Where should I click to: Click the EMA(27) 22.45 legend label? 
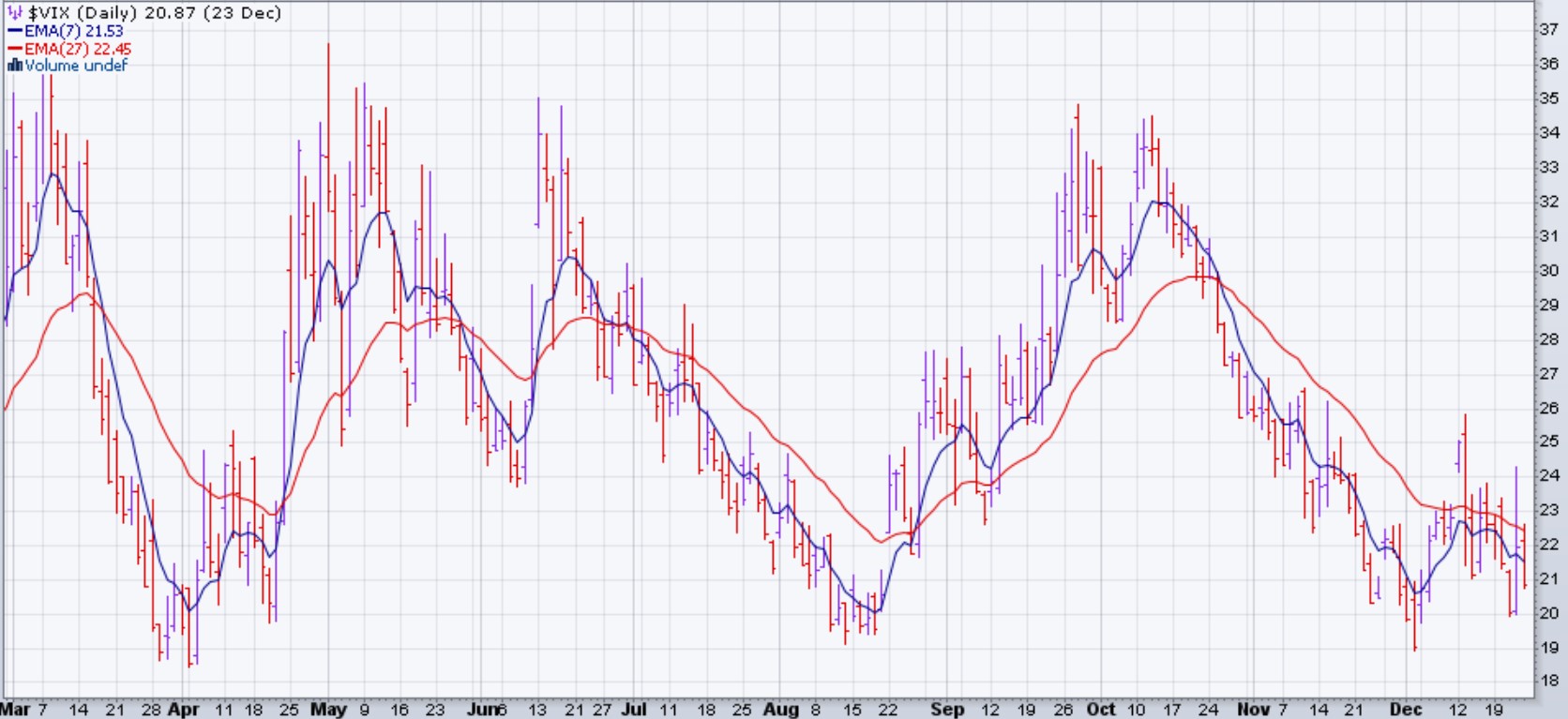click(78, 49)
